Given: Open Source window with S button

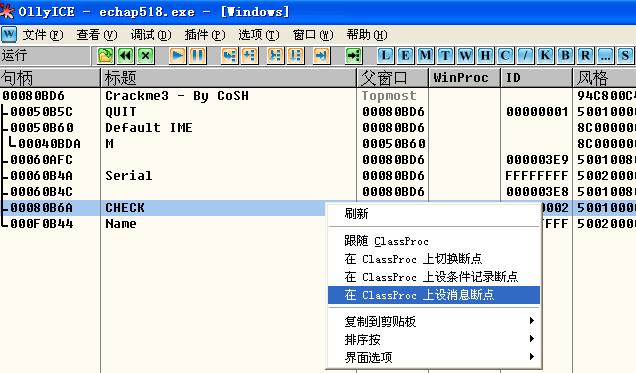Looking at the screenshot, I should (x=625, y=56).
